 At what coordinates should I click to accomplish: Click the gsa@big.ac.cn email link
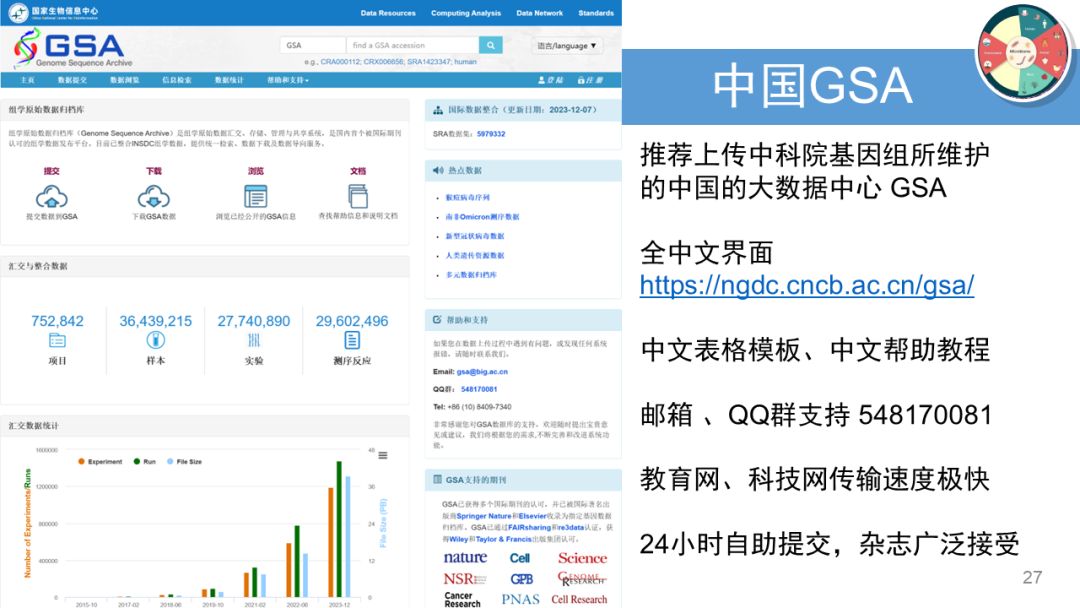[x=482, y=372]
